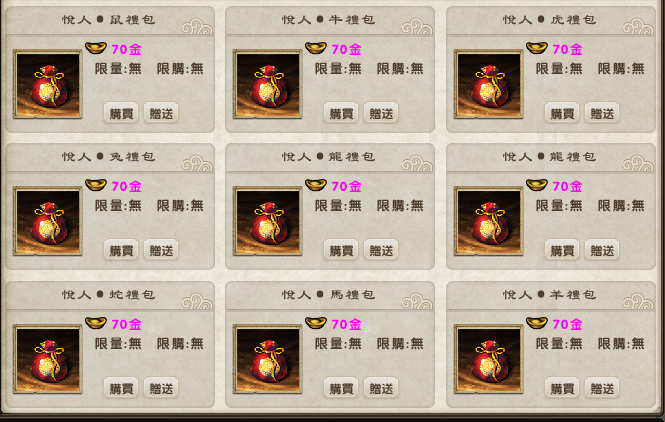Click the gold ingot icon in 羊禮包
The height and width of the screenshot is (422, 665).
pyautogui.click(x=536, y=323)
